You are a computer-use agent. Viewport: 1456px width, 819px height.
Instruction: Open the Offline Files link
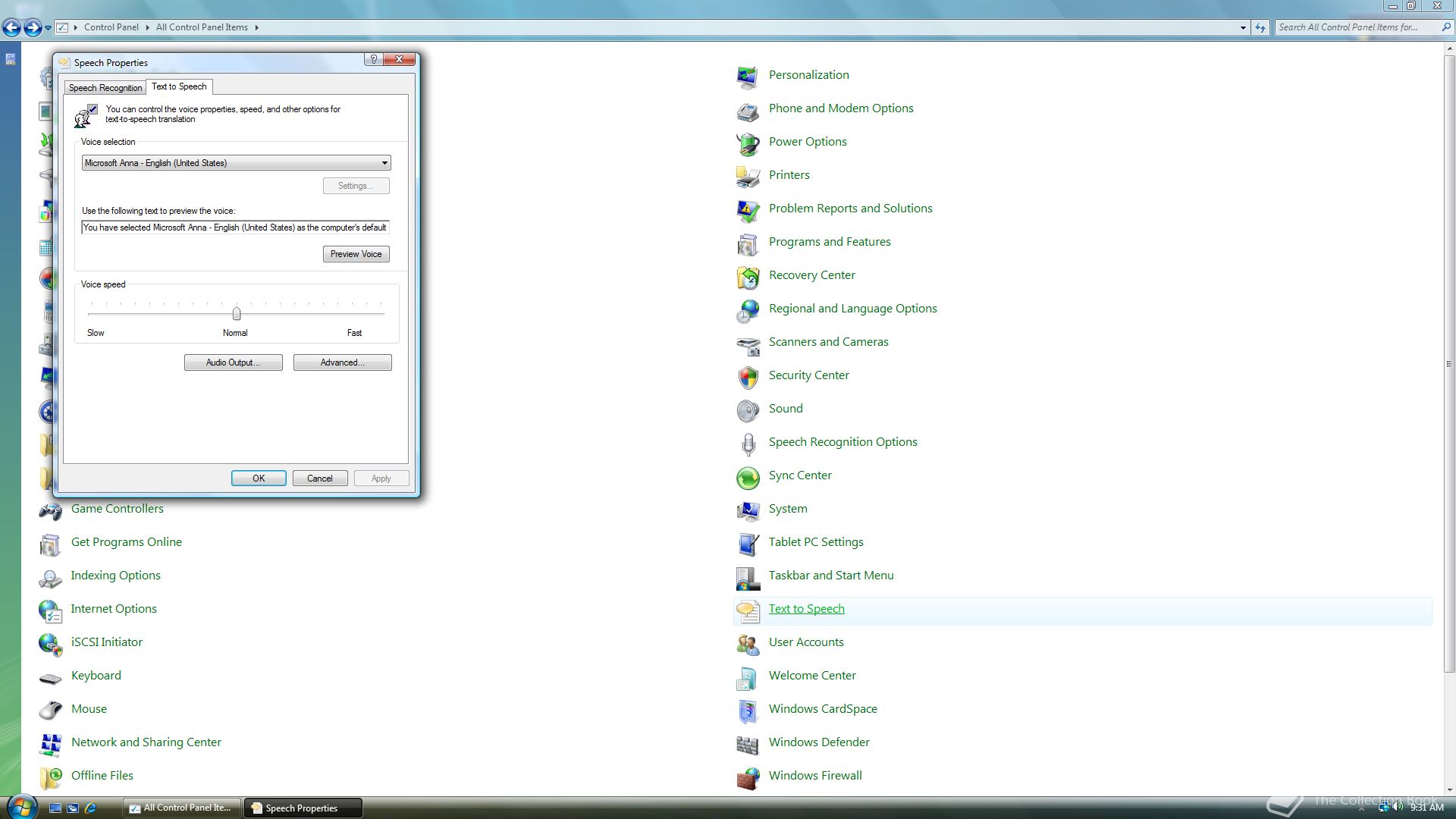click(x=102, y=776)
